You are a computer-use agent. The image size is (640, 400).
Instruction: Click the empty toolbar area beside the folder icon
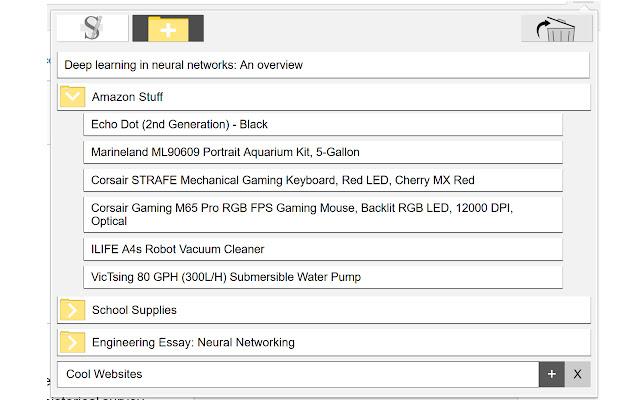pyautogui.click(x=360, y=28)
